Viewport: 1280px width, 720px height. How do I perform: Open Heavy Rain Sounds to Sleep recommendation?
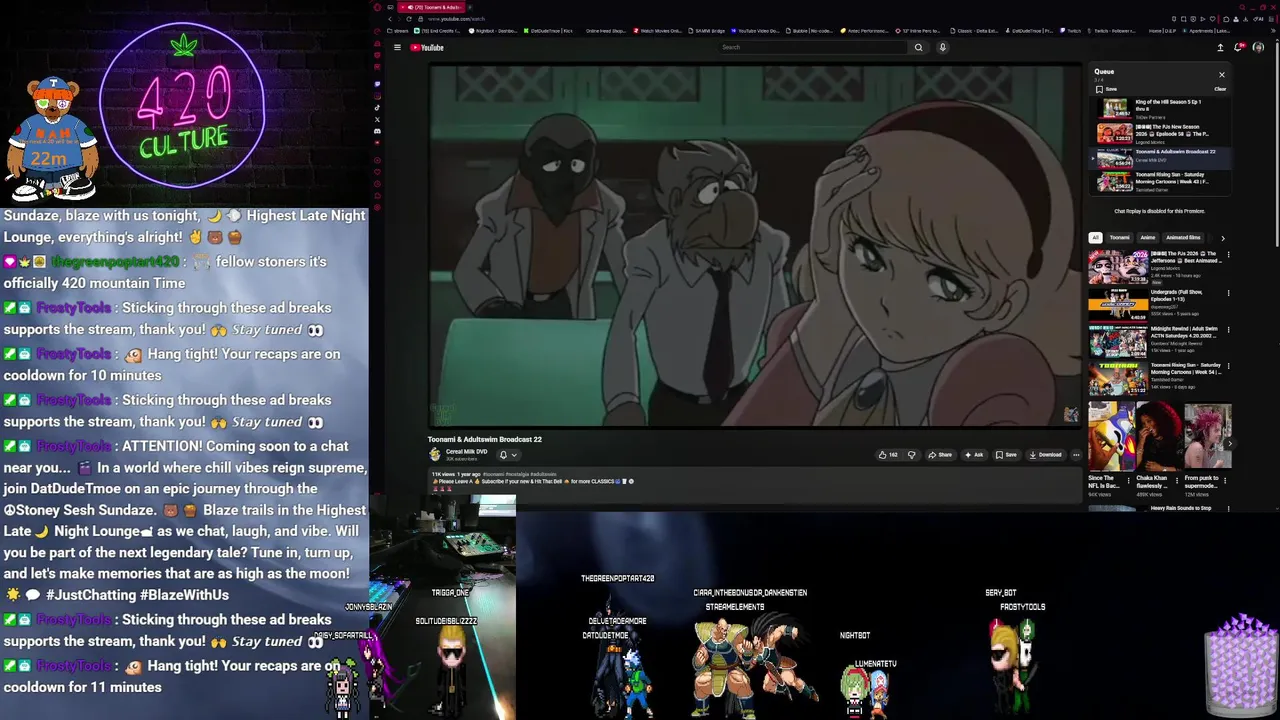(1160, 508)
